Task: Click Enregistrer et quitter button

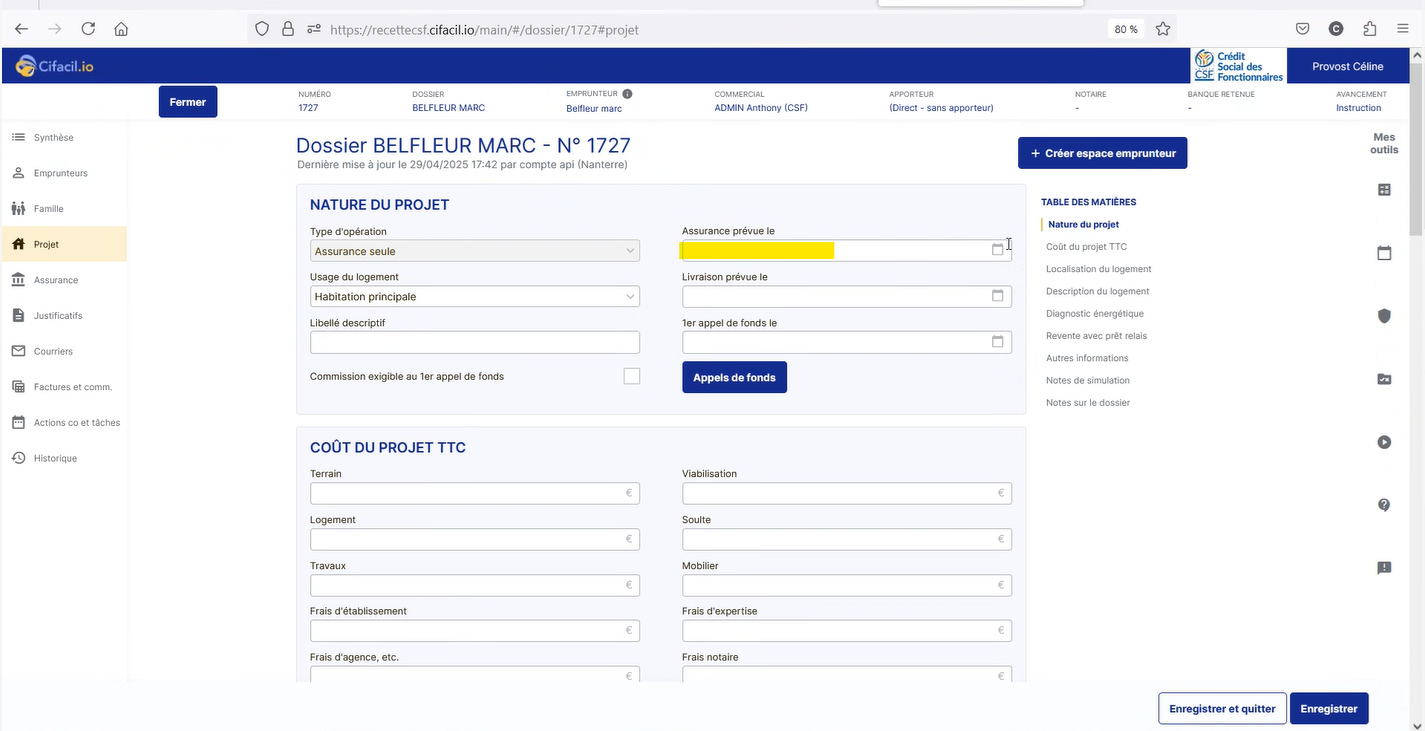Action: coord(1222,708)
